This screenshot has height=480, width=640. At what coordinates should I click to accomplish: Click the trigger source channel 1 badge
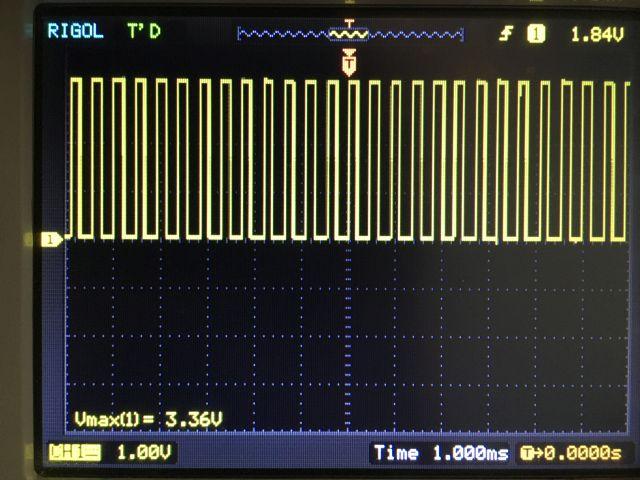coord(536,34)
